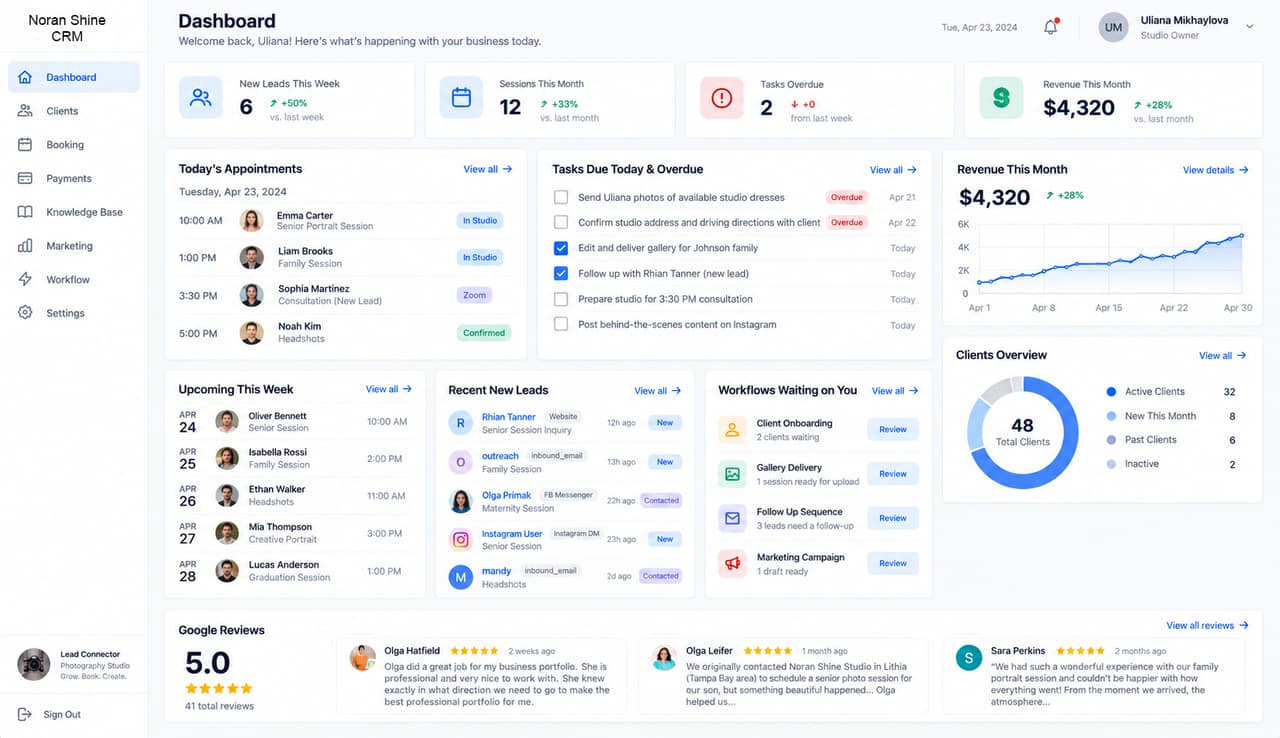This screenshot has height=738, width=1280.
Task: Click the Marketing Campaign megaphone icon
Action: point(732,563)
